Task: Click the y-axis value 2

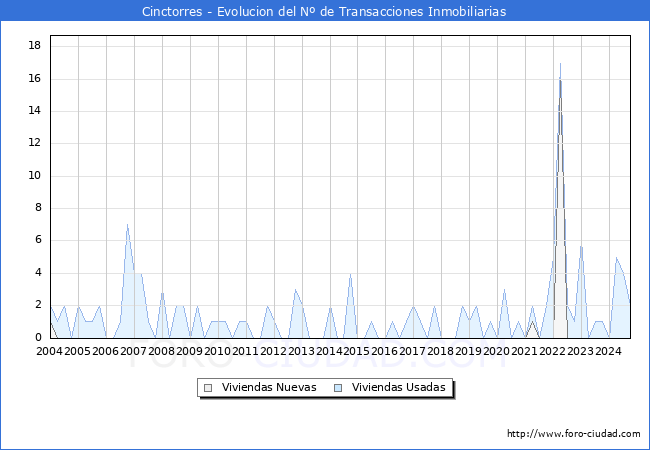Action: 38,305
